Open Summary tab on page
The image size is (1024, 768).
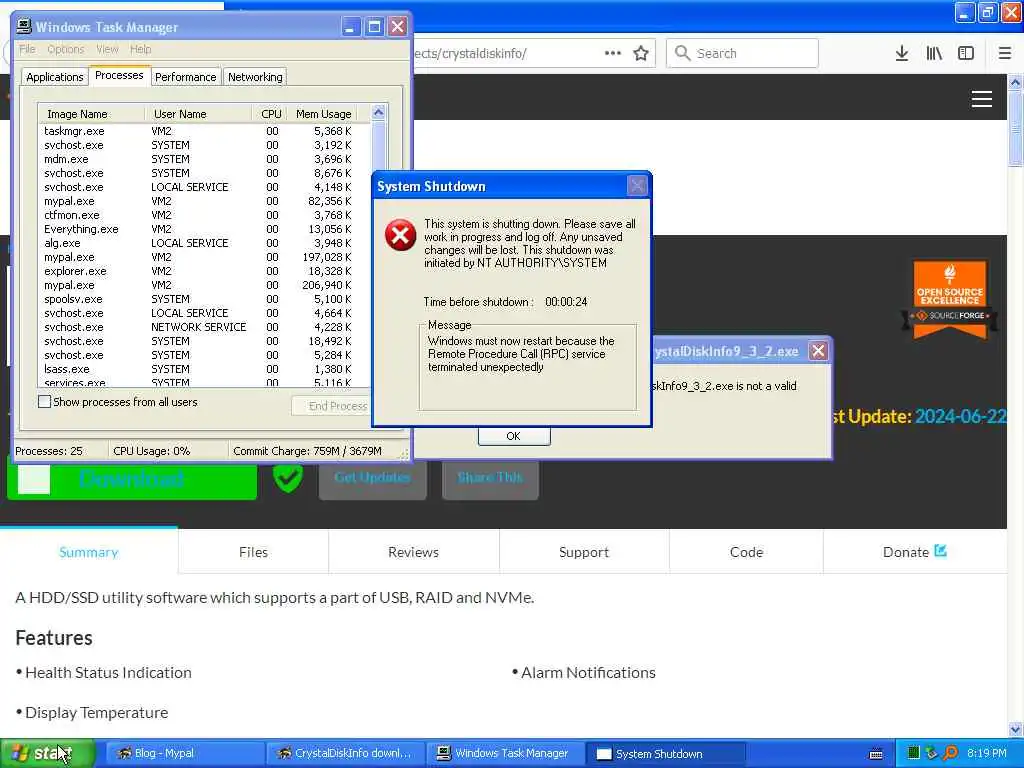(89, 552)
